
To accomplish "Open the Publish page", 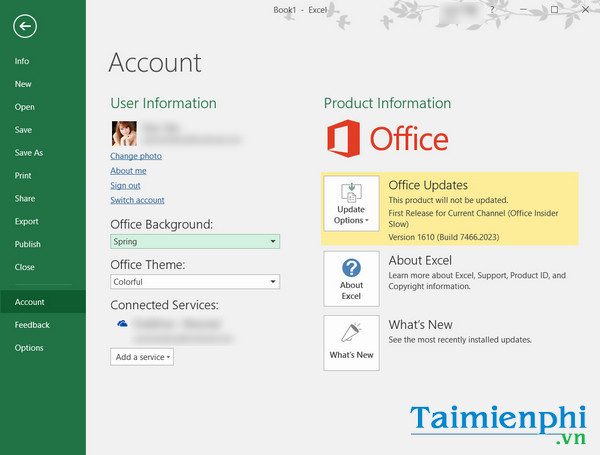I will (28, 244).
